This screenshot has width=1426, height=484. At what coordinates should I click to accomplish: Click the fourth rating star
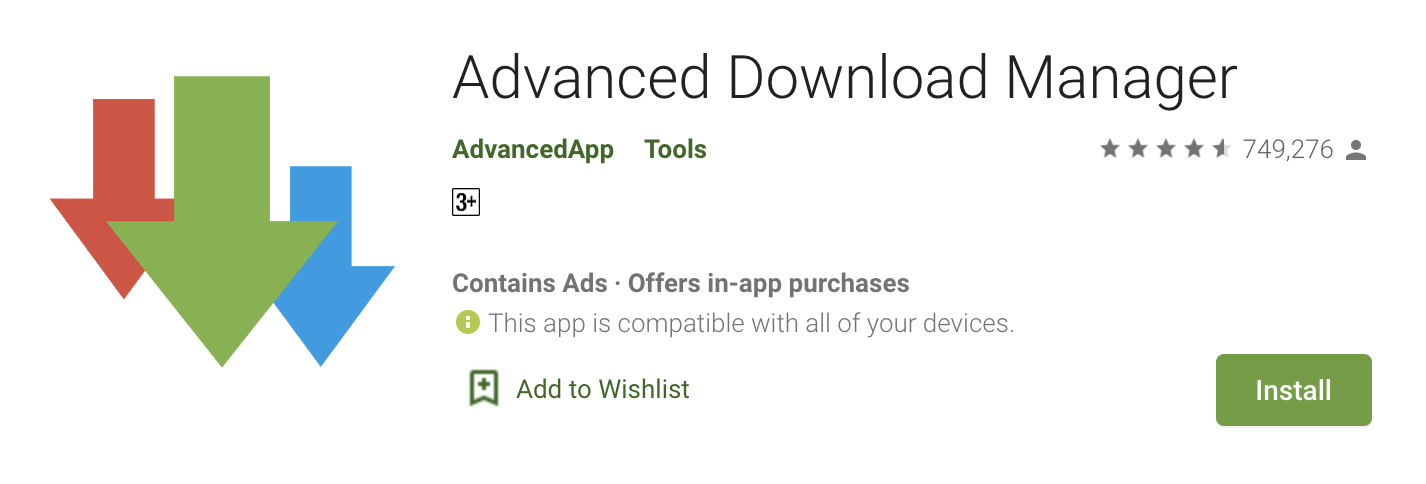click(x=1194, y=150)
